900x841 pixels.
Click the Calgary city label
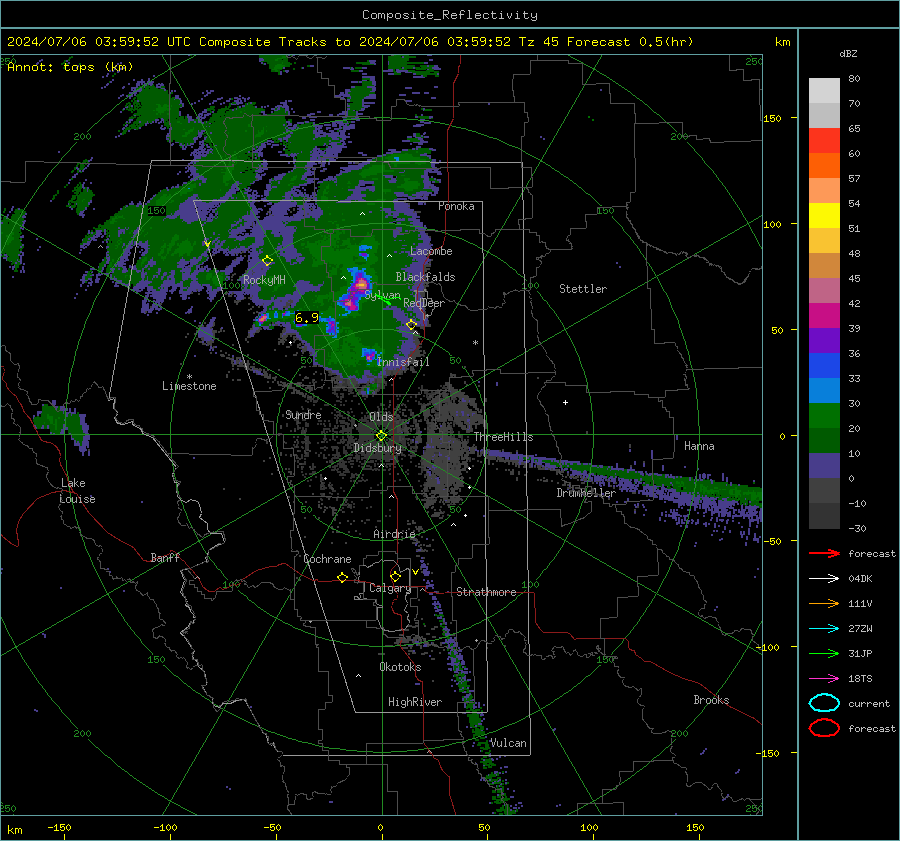390,588
